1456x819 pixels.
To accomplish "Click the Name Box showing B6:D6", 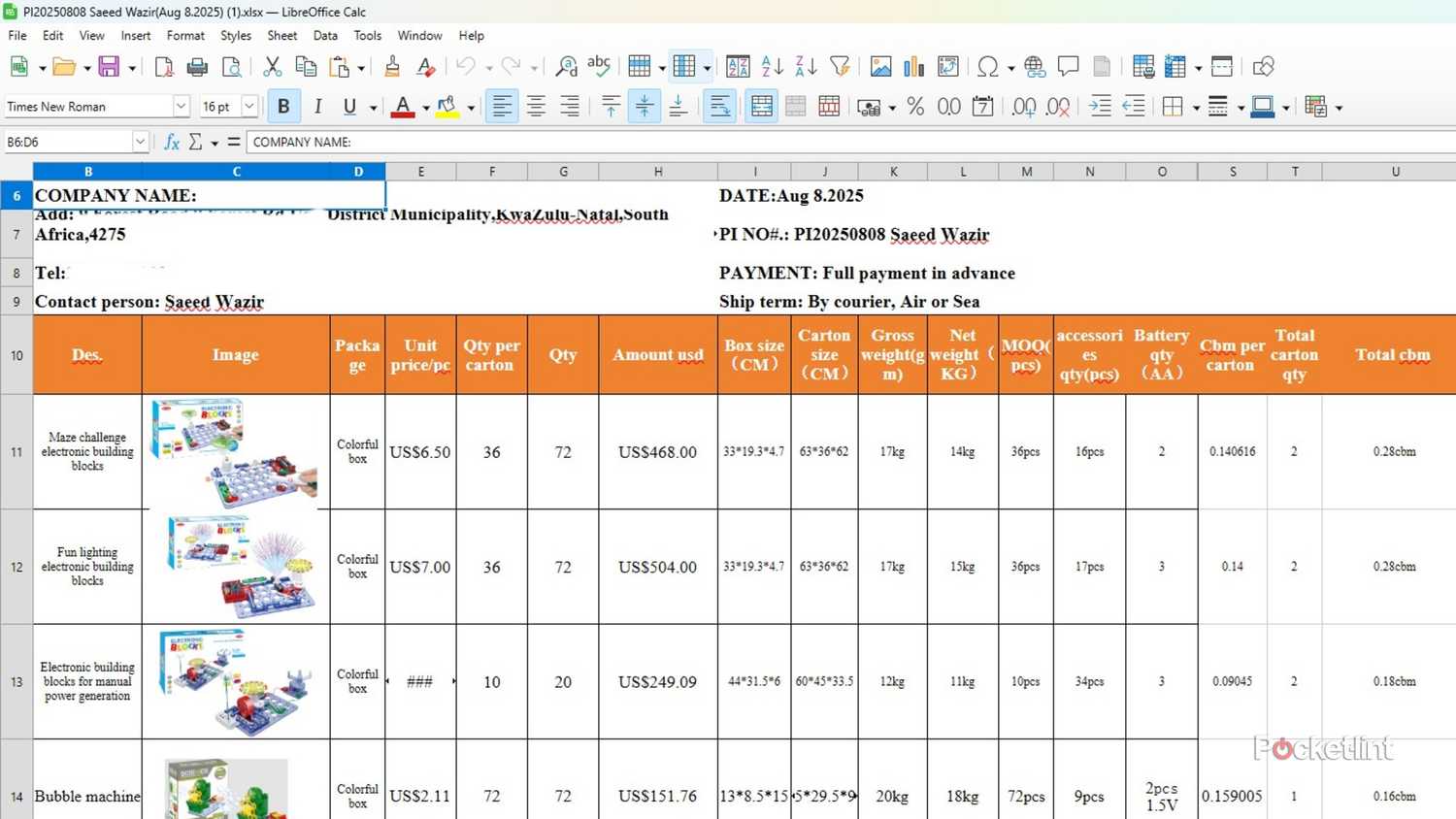I will pos(68,142).
